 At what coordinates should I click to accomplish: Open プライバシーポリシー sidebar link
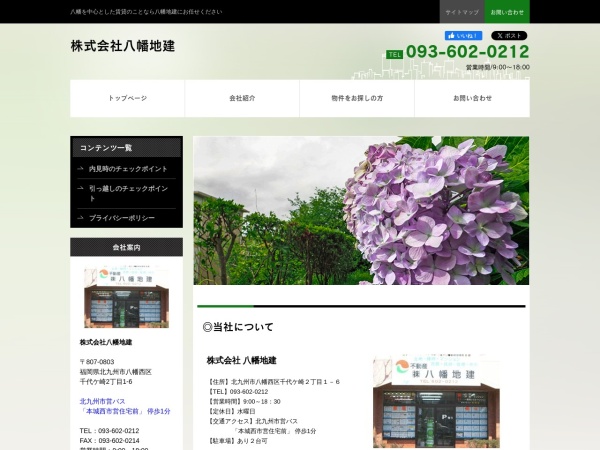pos(122,218)
